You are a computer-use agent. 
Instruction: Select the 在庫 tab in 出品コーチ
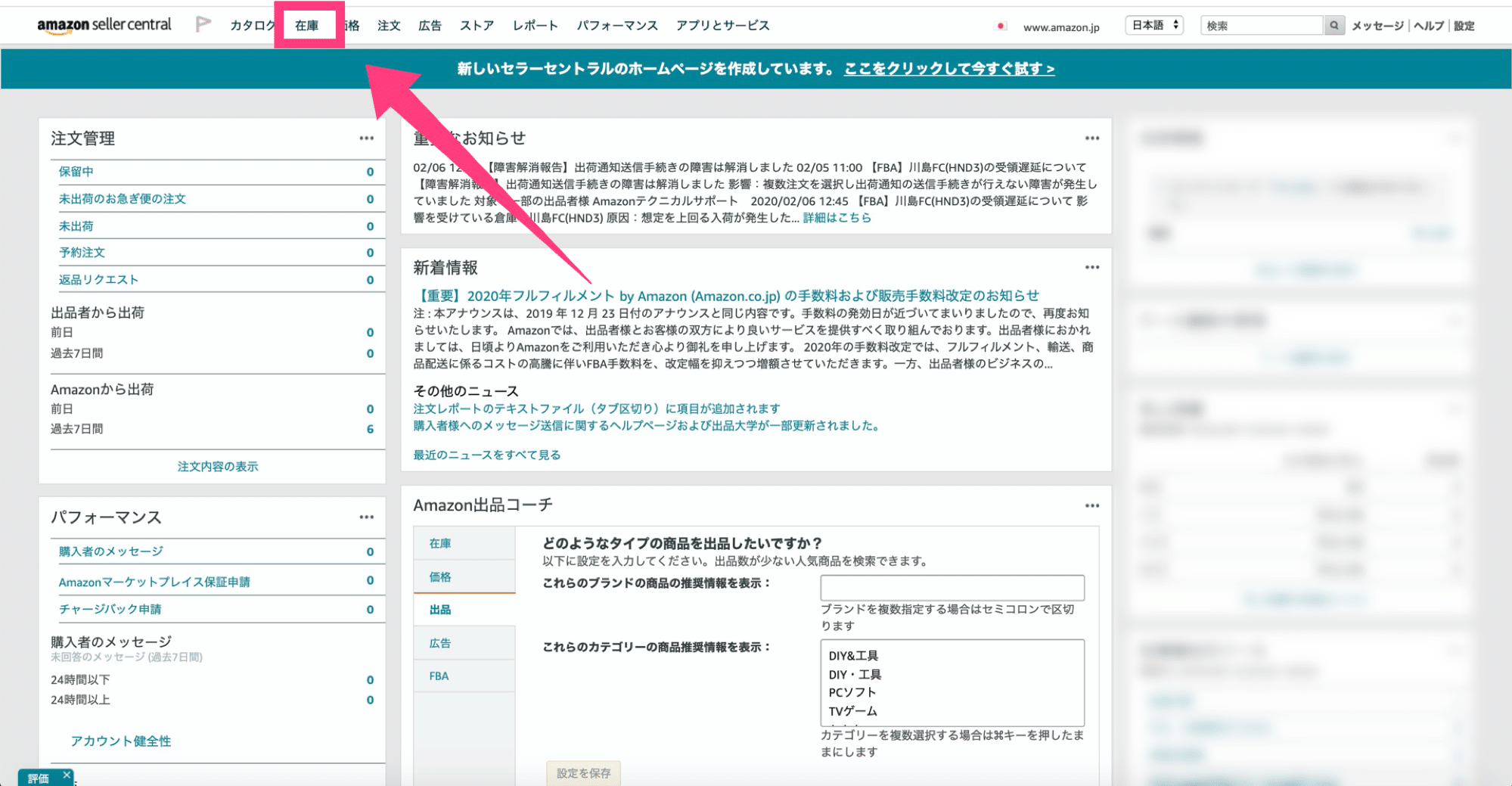464,543
